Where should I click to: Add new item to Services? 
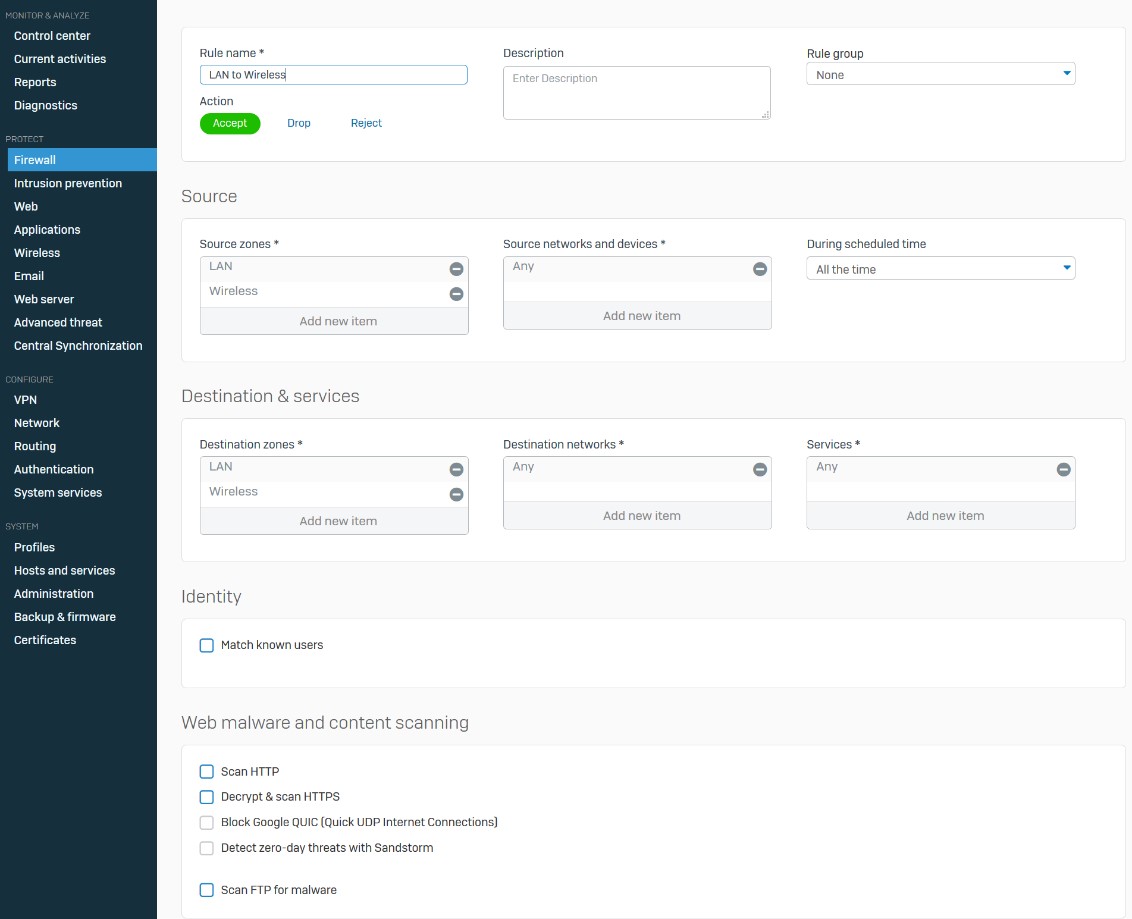(945, 516)
